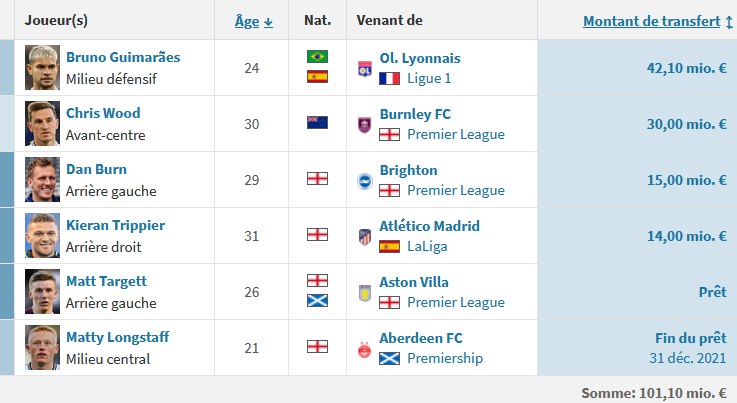Click the Ol. Lyonnais club crest icon
The height and width of the screenshot is (403, 737).
(365, 69)
